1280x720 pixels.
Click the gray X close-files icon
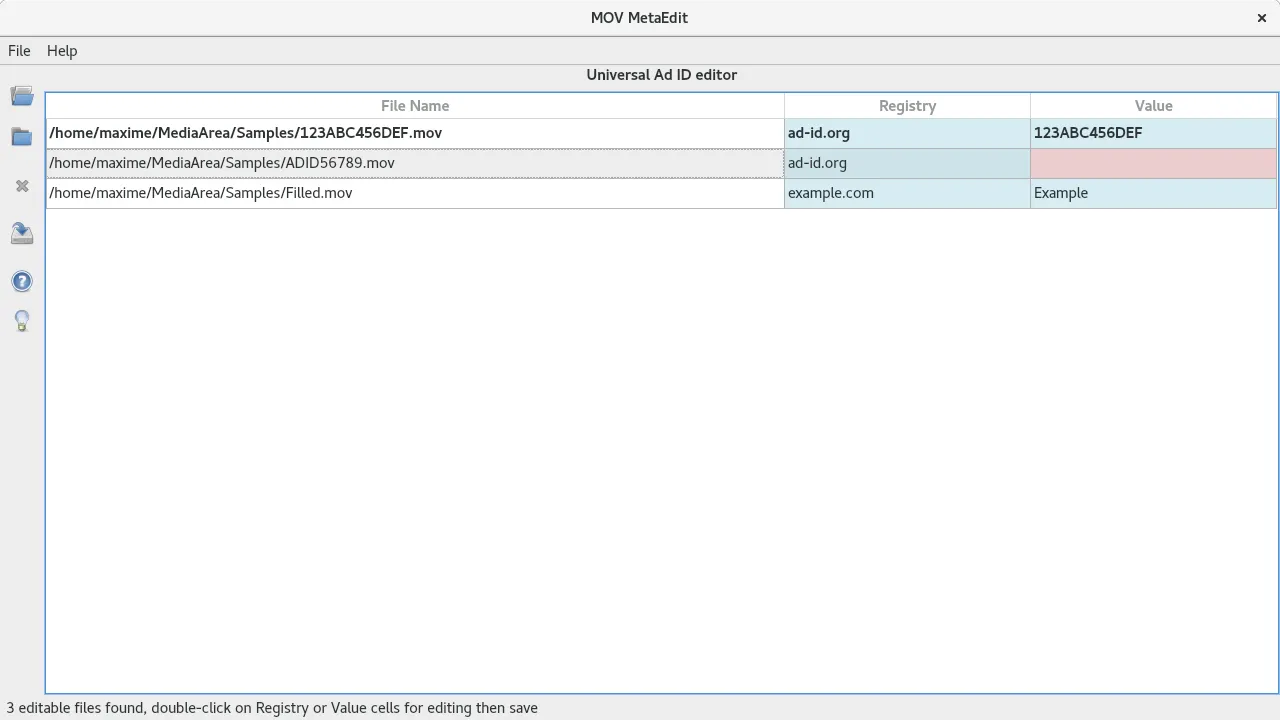22,186
